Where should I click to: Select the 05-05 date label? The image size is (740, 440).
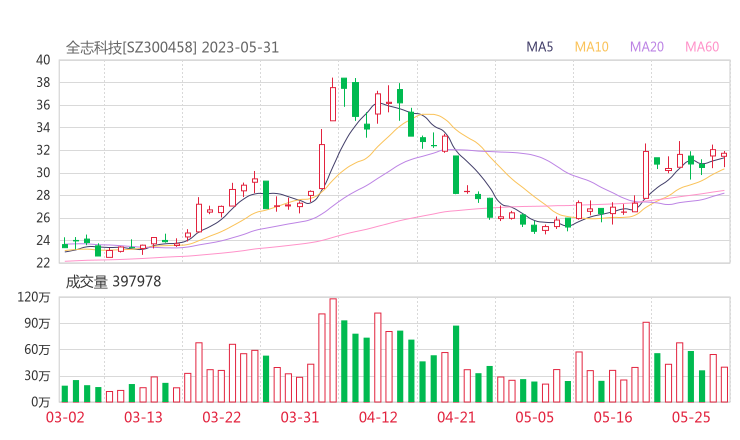pos(535,417)
